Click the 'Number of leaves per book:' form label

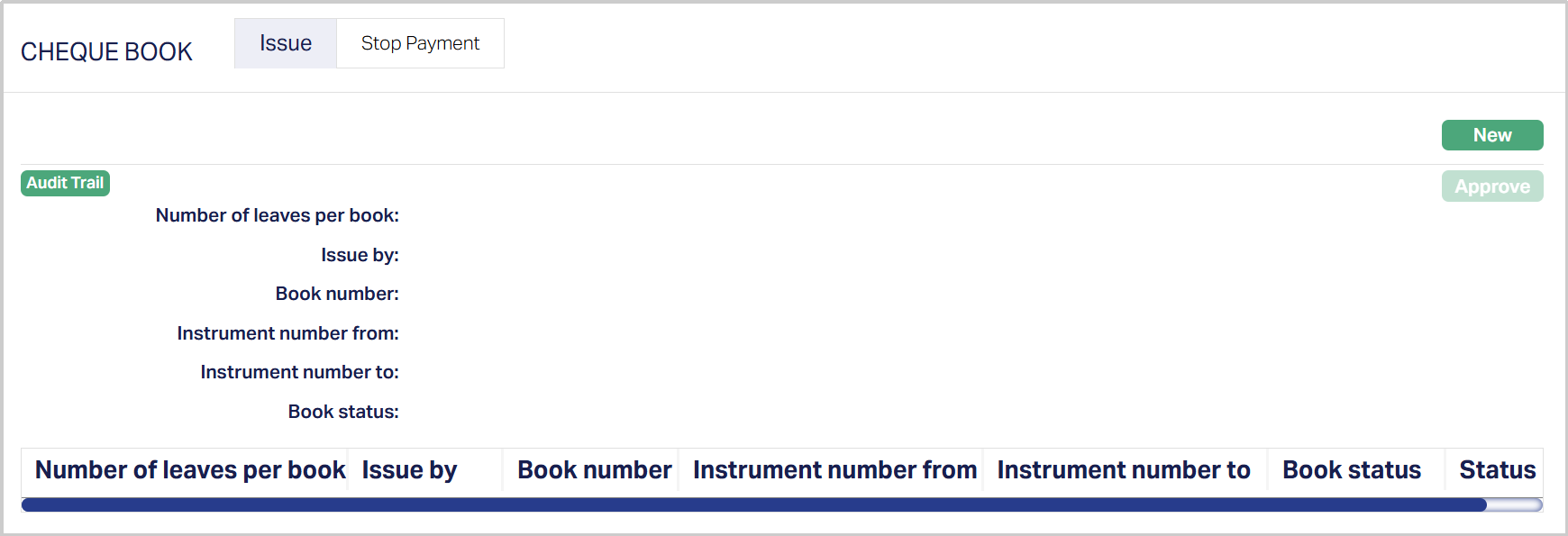pyautogui.click(x=277, y=215)
